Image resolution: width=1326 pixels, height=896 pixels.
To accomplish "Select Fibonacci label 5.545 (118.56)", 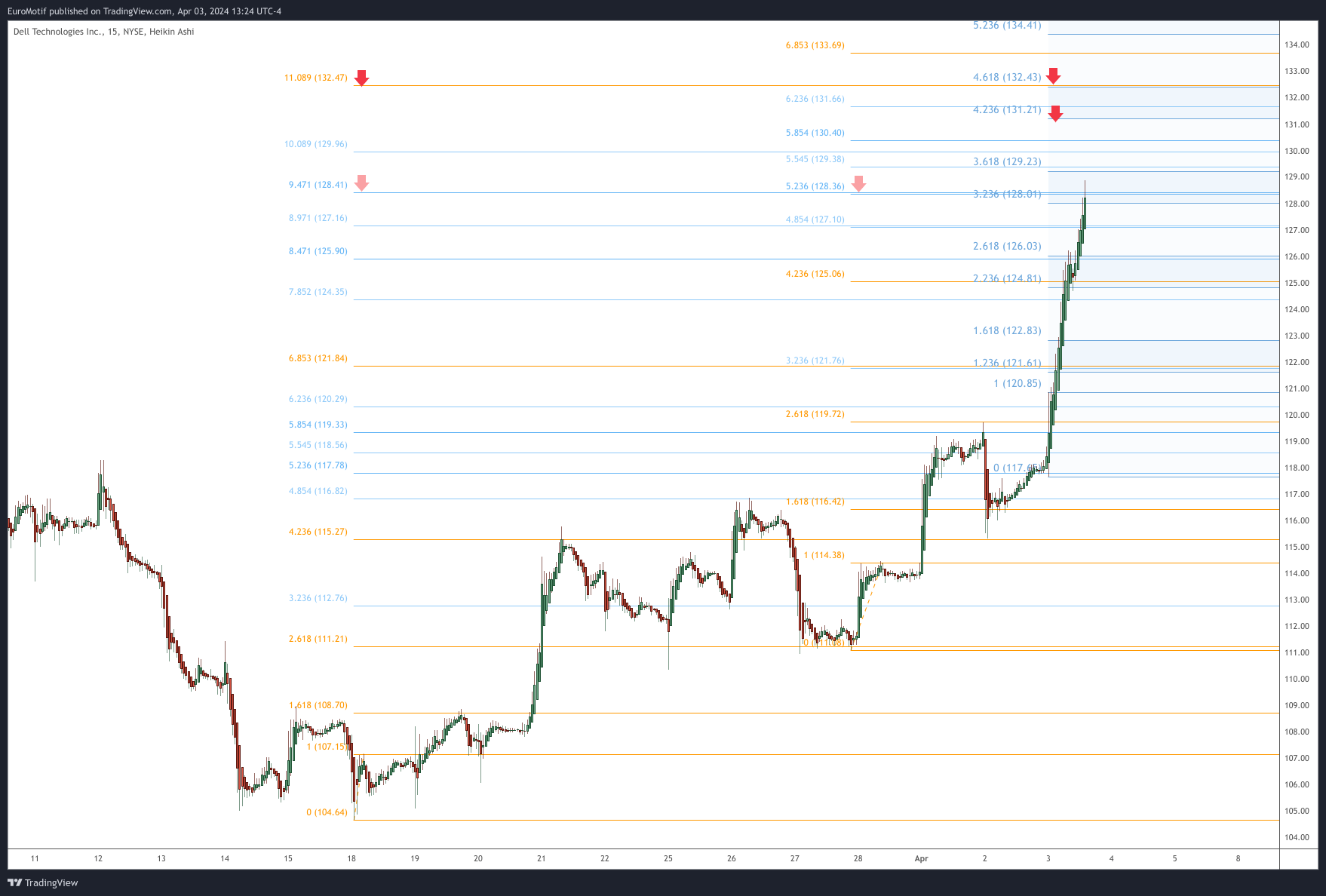I will click(x=318, y=445).
